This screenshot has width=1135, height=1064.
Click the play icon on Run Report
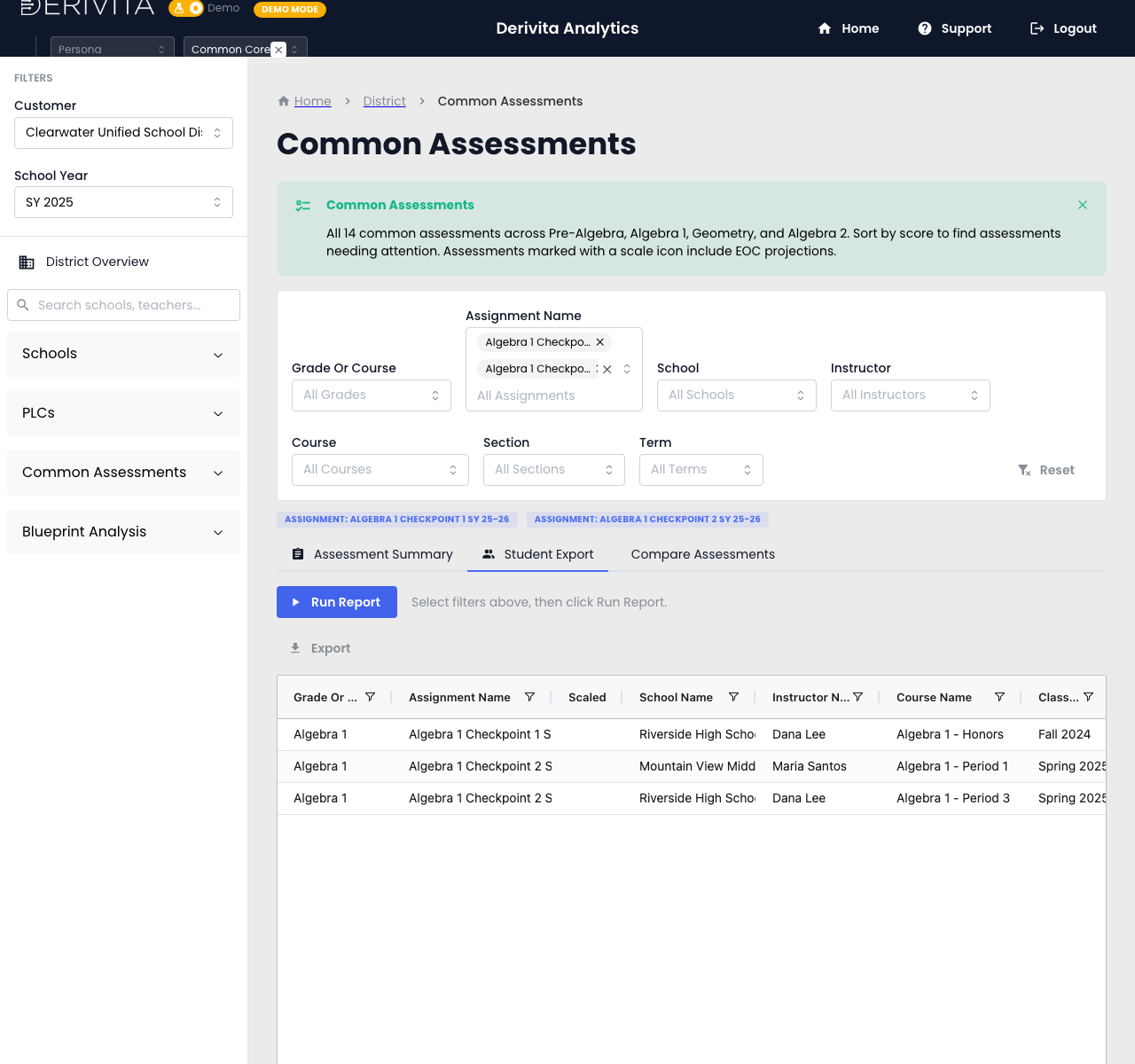point(296,602)
